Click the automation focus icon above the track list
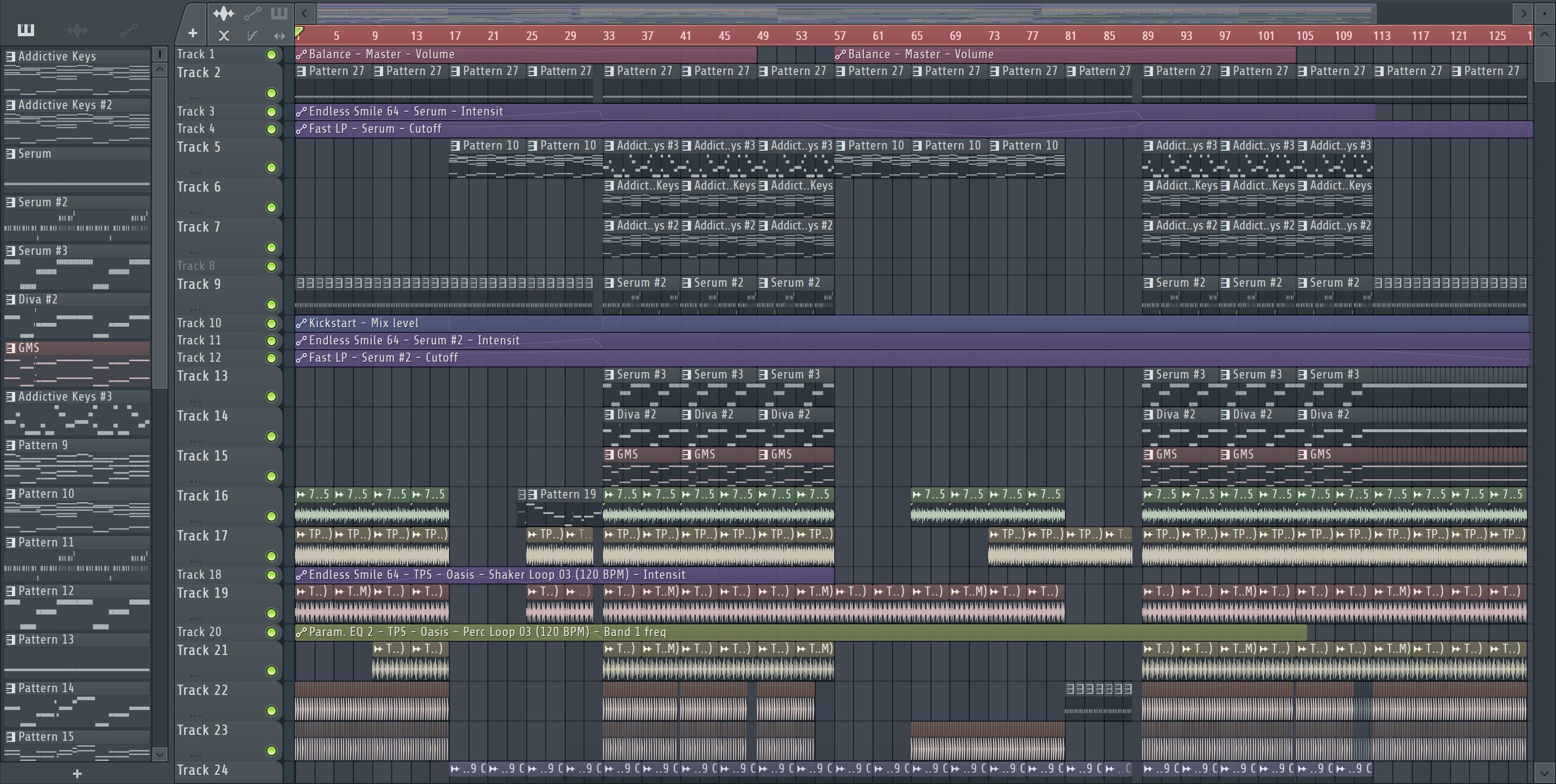Screen dimensions: 1556x784 coord(252,12)
